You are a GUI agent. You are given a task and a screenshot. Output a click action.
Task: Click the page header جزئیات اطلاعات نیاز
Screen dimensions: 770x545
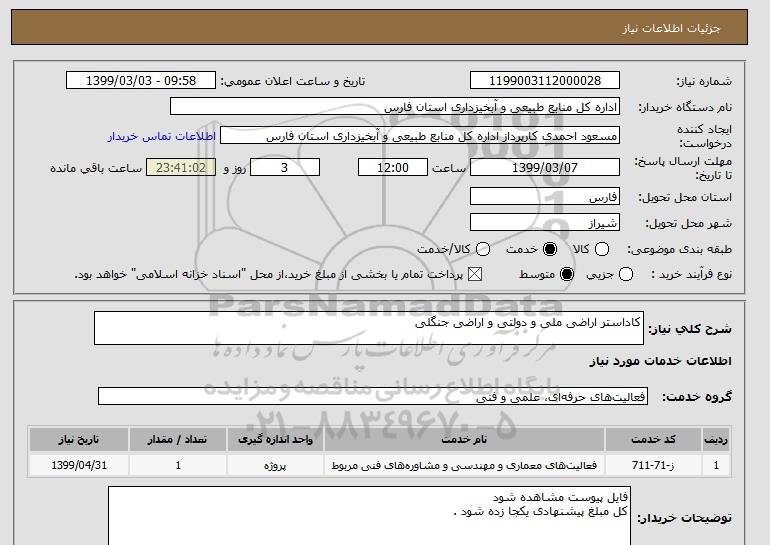point(671,28)
